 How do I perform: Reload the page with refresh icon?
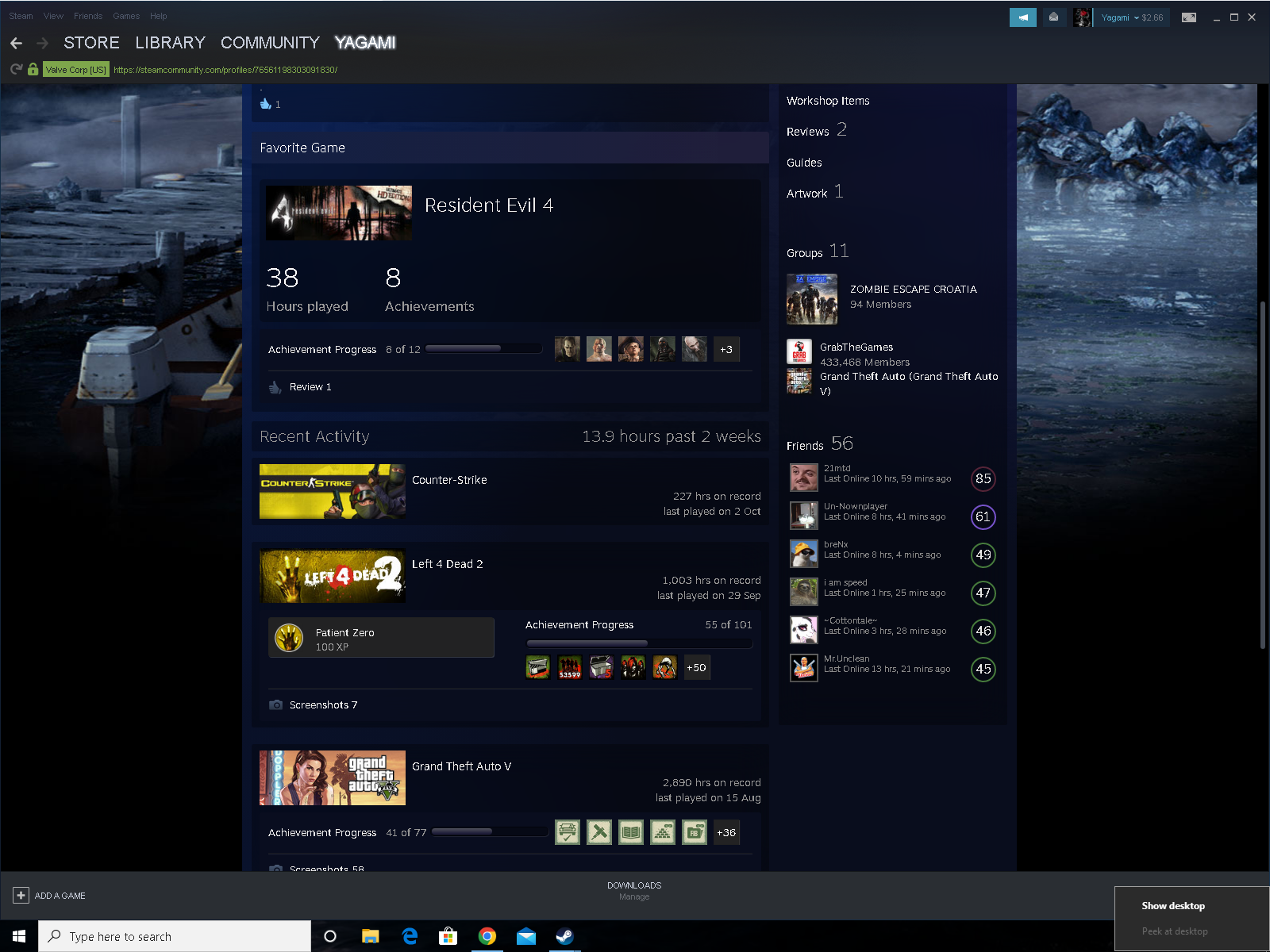coord(16,70)
